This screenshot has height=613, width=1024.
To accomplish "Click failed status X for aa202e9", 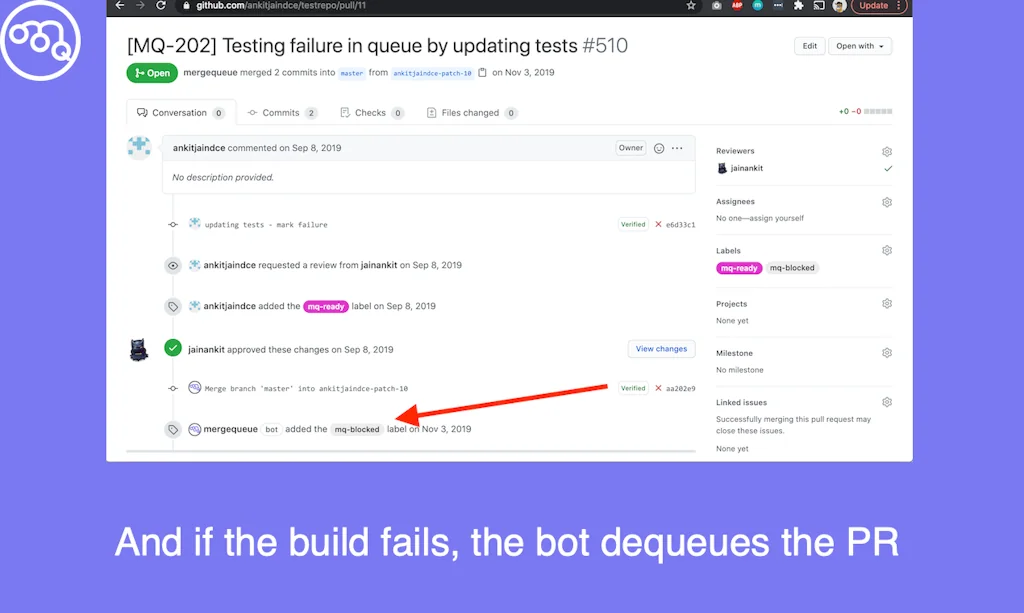I will coord(658,388).
